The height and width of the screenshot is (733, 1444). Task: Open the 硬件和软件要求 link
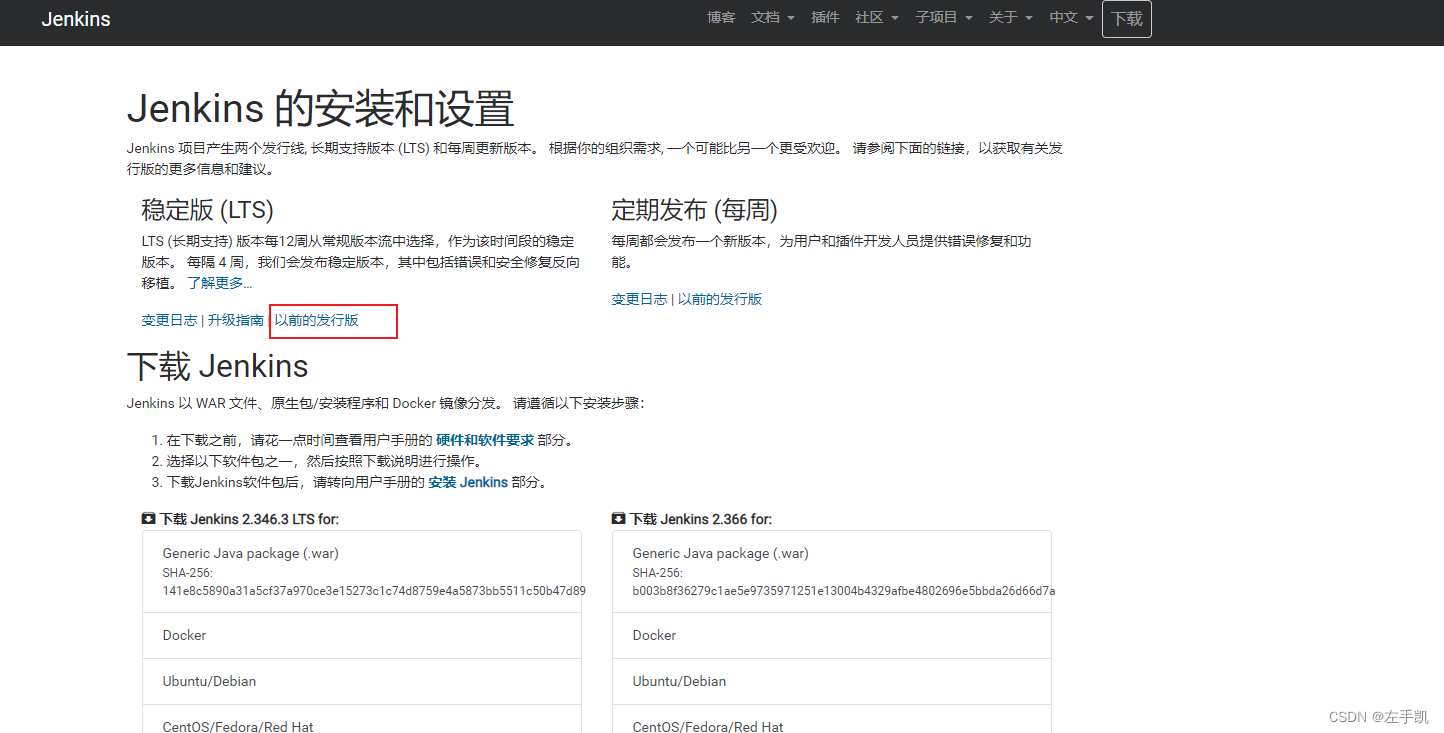coord(488,439)
